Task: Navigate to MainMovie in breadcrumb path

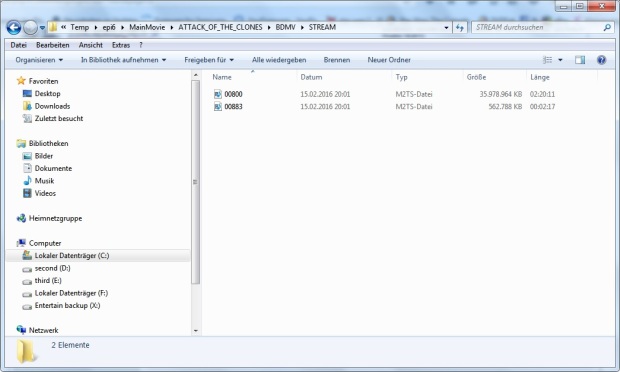Action: click(147, 27)
